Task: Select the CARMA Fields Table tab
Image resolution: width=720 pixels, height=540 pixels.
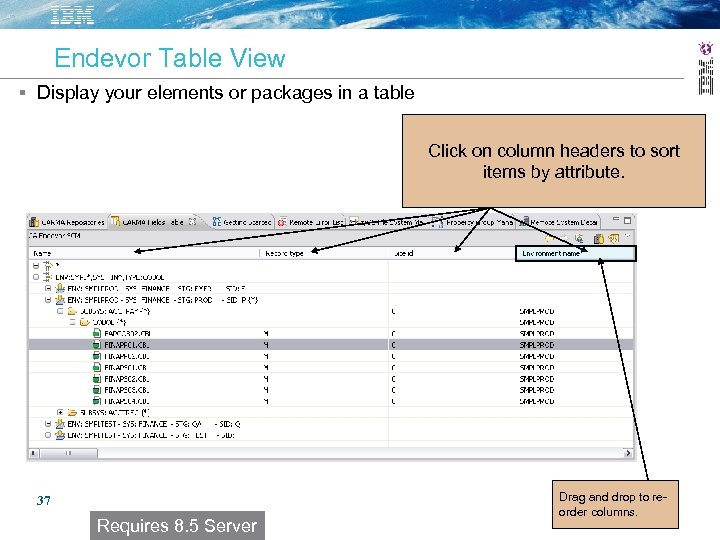Action: click(x=153, y=222)
